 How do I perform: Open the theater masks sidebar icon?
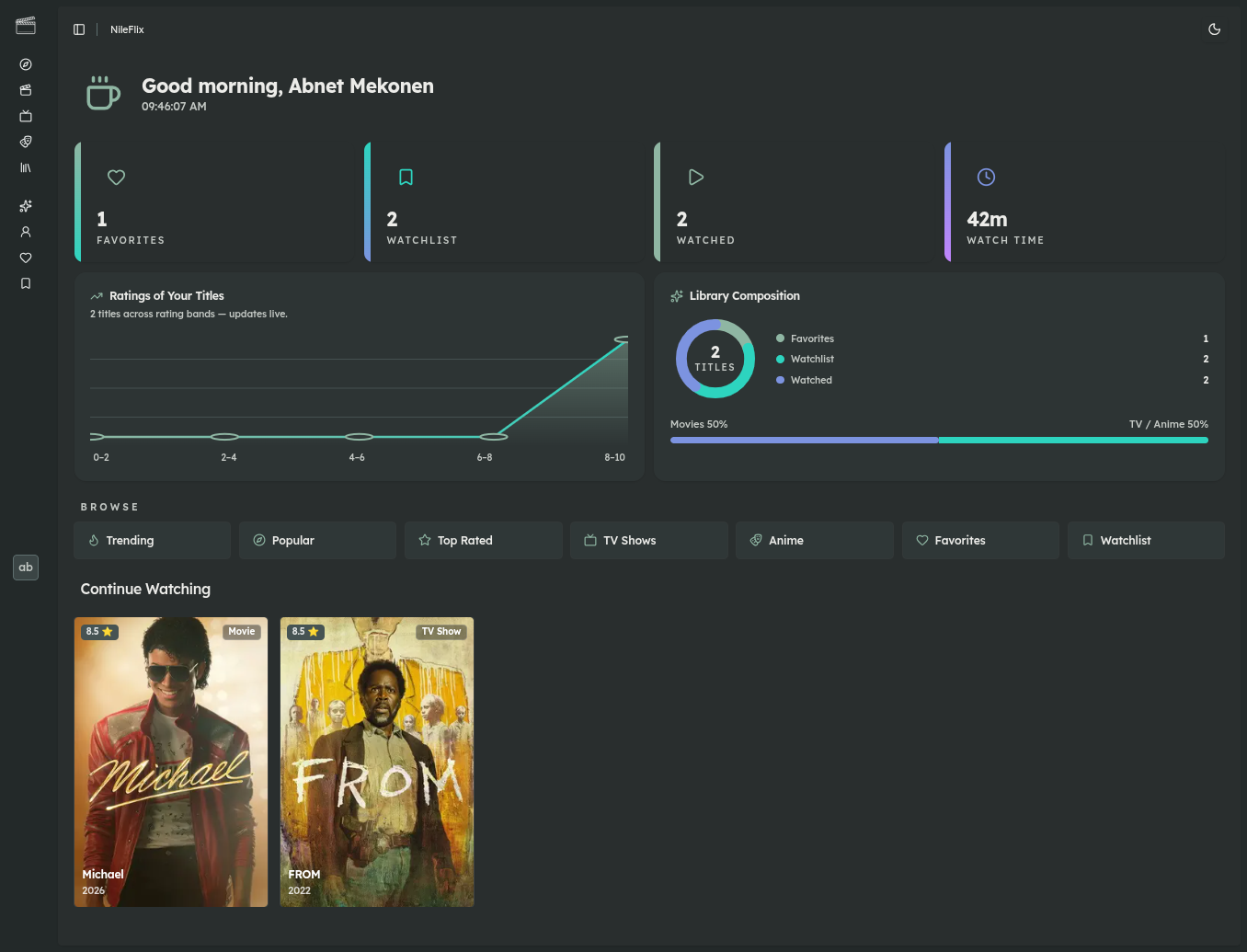pos(26,142)
